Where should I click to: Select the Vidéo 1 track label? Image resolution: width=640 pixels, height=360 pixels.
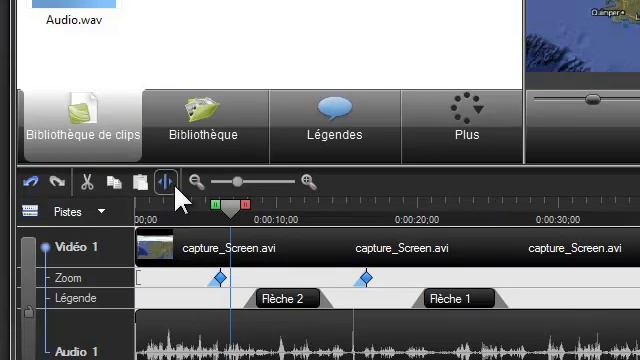click(x=76, y=247)
